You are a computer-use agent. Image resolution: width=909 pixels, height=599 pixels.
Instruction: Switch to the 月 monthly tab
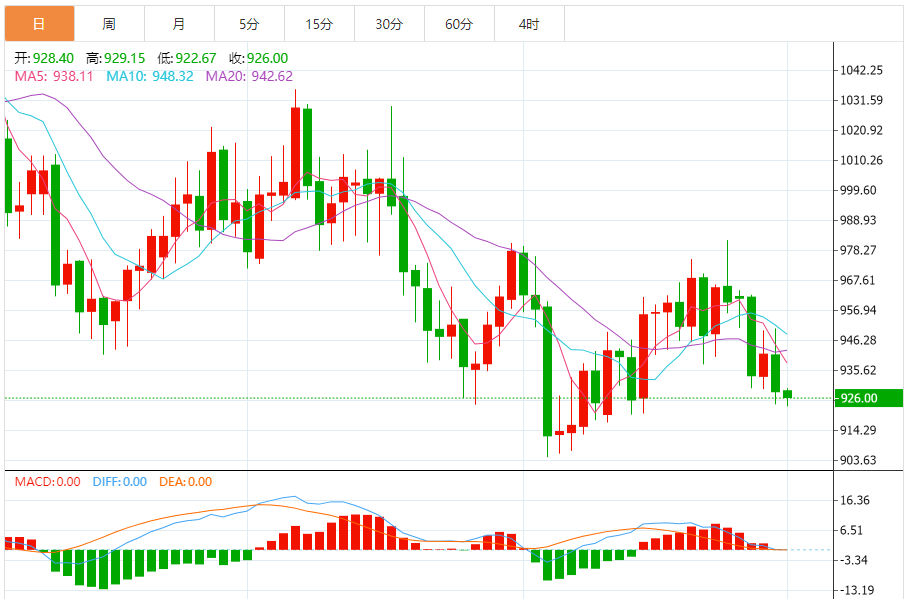[x=180, y=24]
